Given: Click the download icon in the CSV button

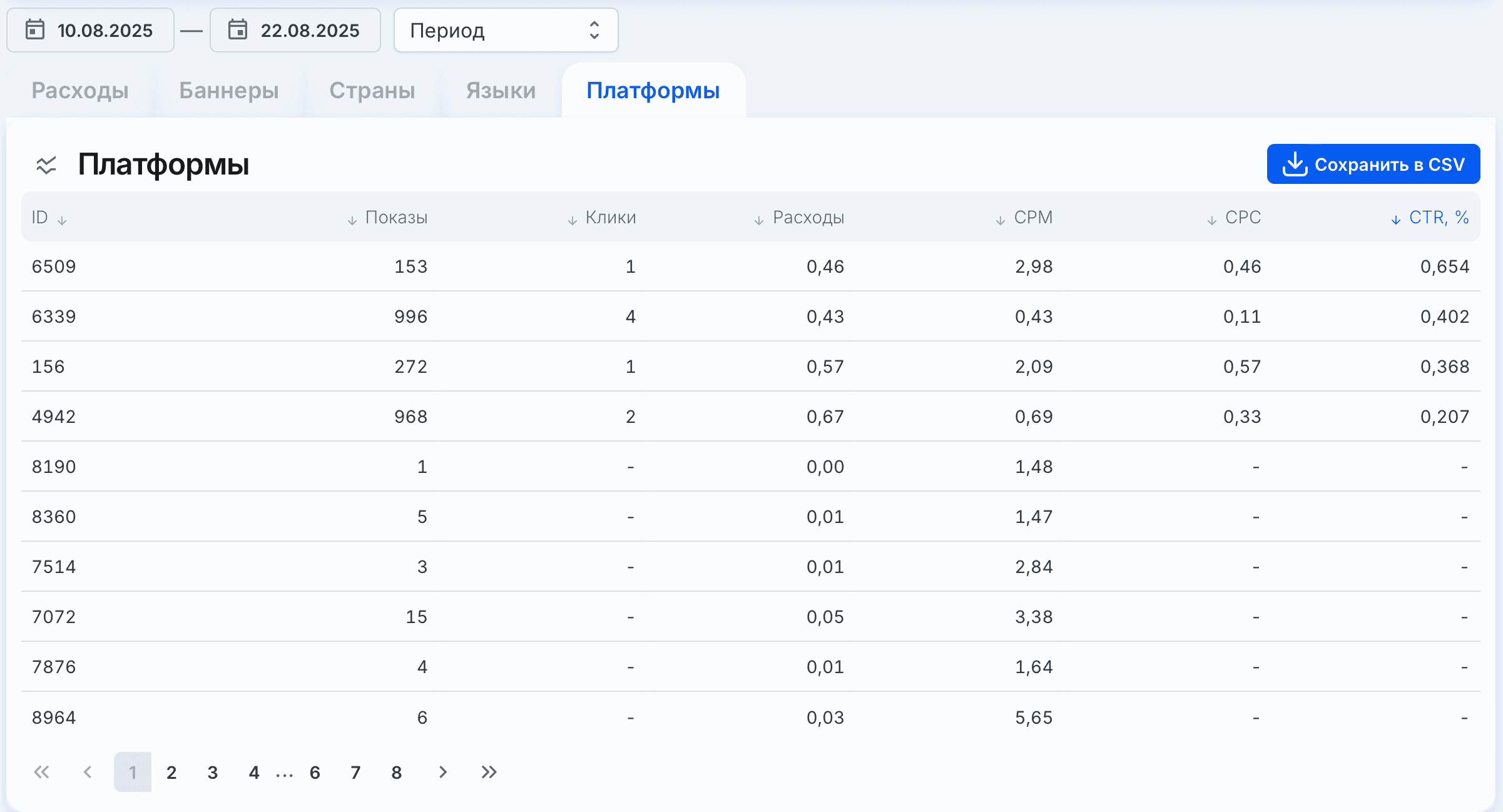Looking at the screenshot, I should pyautogui.click(x=1295, y=164).
